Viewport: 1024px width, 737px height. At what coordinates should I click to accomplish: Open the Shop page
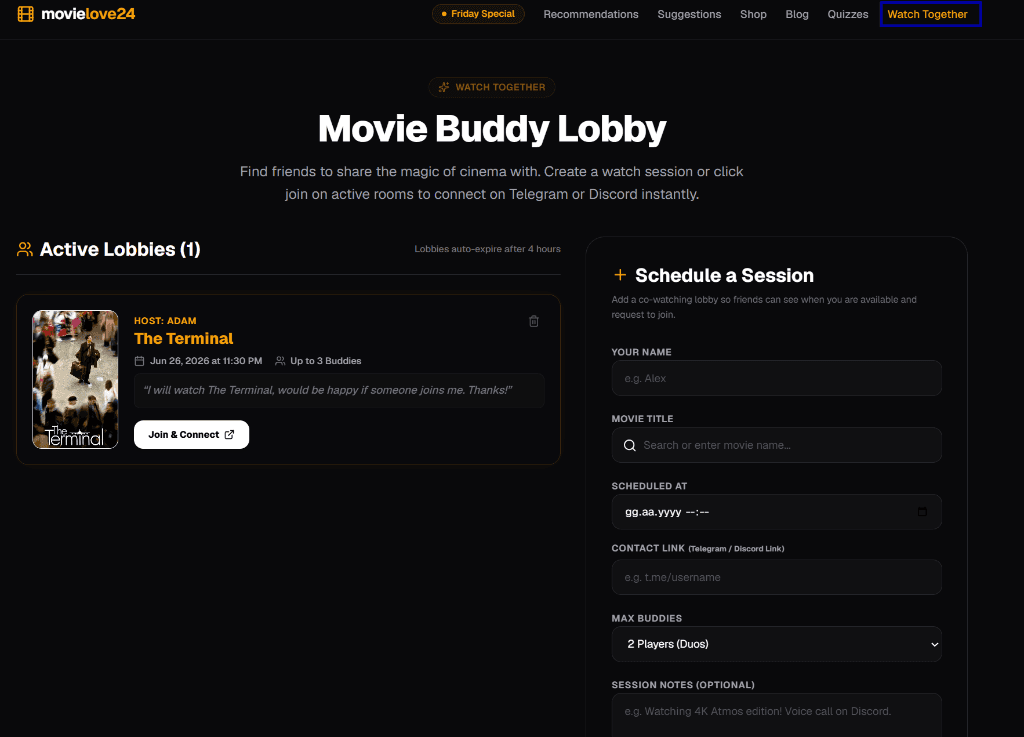753,14
